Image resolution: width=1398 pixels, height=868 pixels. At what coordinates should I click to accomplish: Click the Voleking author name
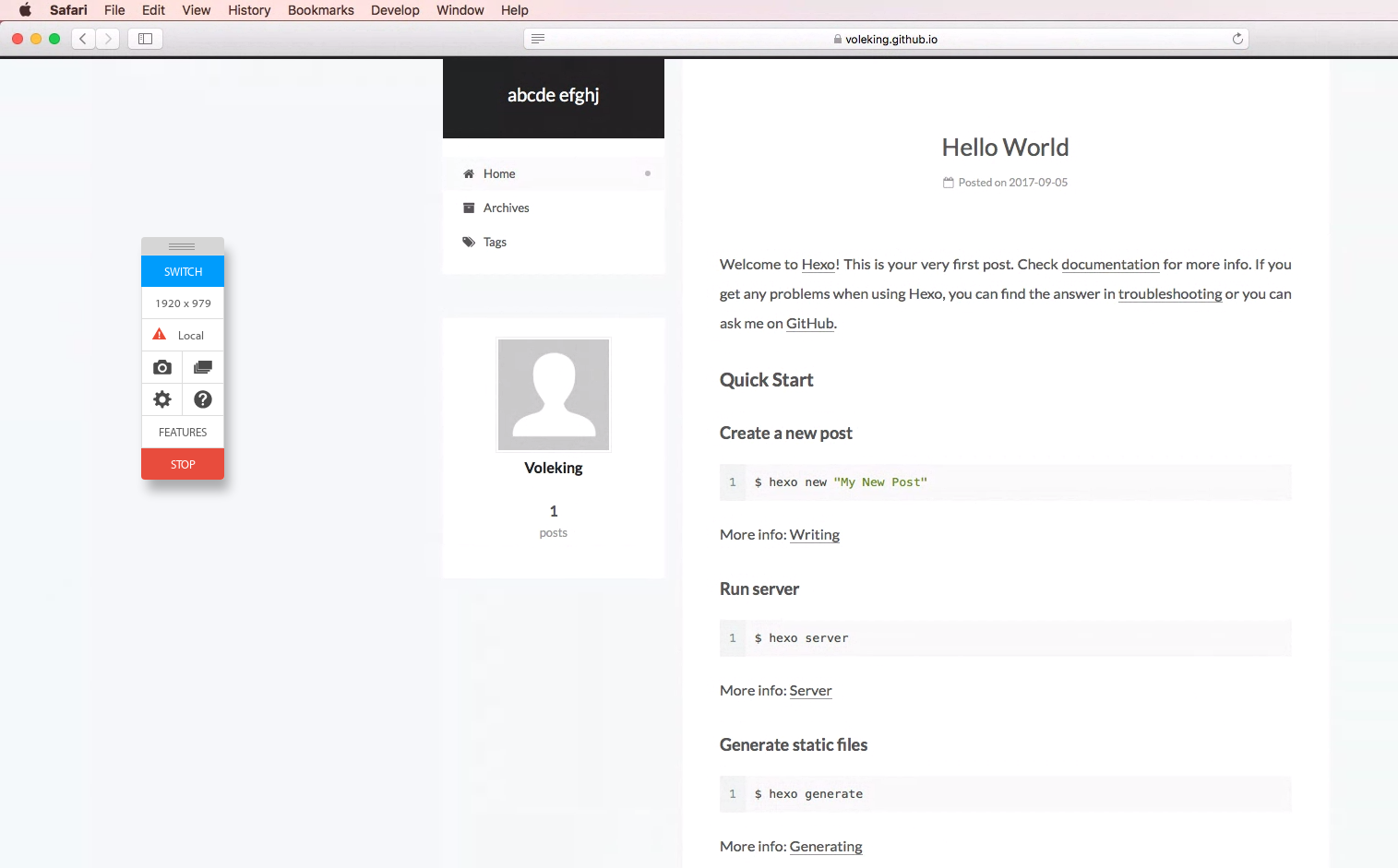554,468
